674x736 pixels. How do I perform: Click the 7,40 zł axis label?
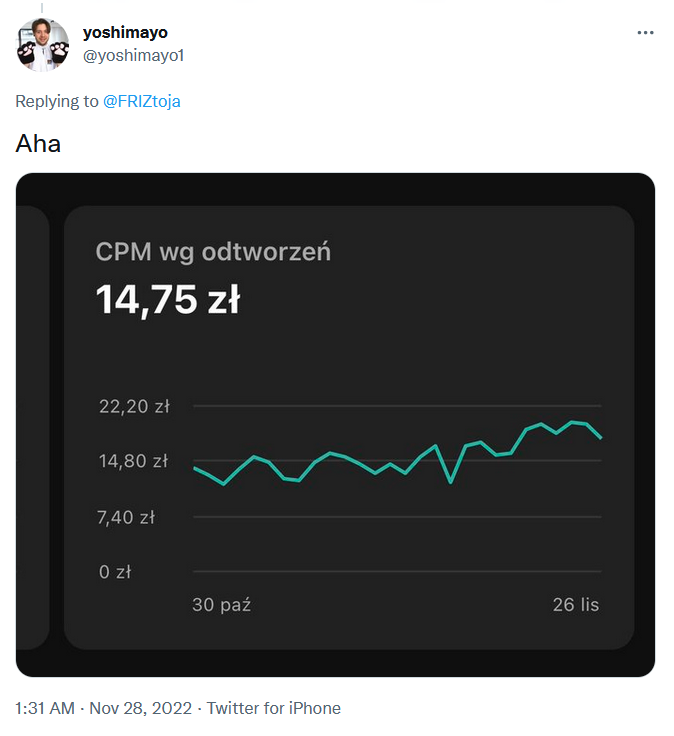(x=126, y=517)
